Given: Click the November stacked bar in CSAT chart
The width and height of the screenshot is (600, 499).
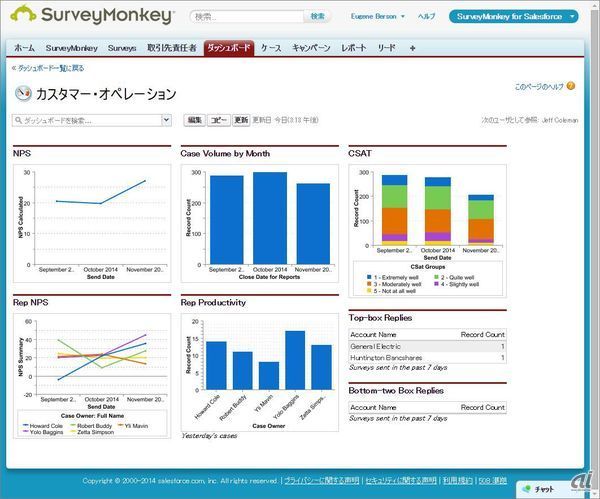Looking at the screenshot, I should click(481, 220).
